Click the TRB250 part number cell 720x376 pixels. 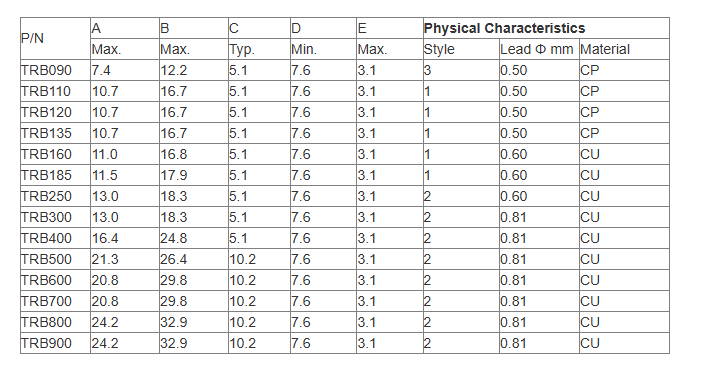pos(55,196)
